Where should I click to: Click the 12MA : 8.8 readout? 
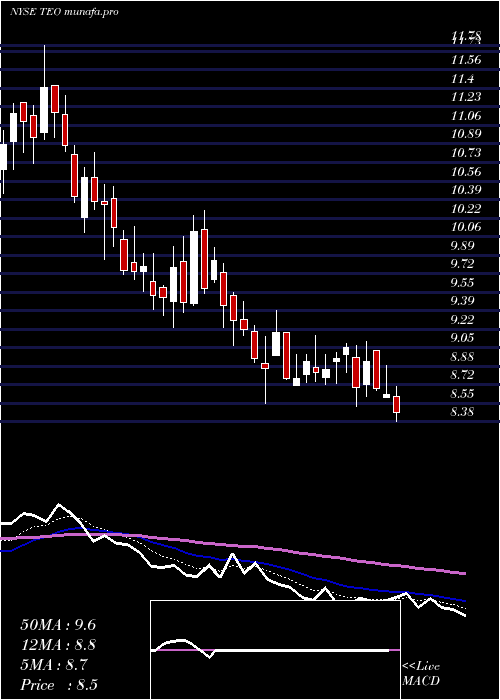click(x=58, y=645)
